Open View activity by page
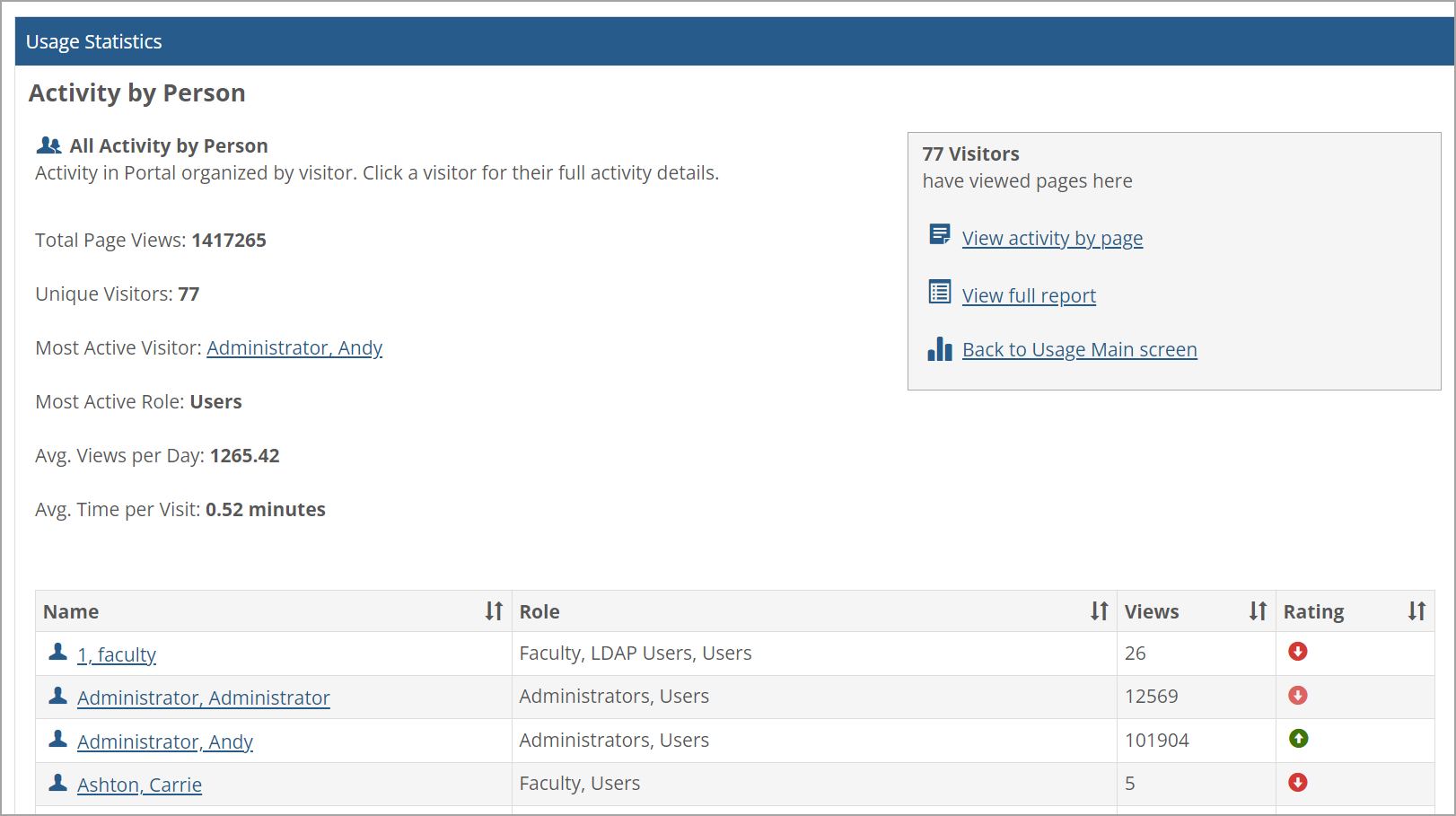Image resolution: width=1456 pixels, height=816 pixels. click(1052, 238)
